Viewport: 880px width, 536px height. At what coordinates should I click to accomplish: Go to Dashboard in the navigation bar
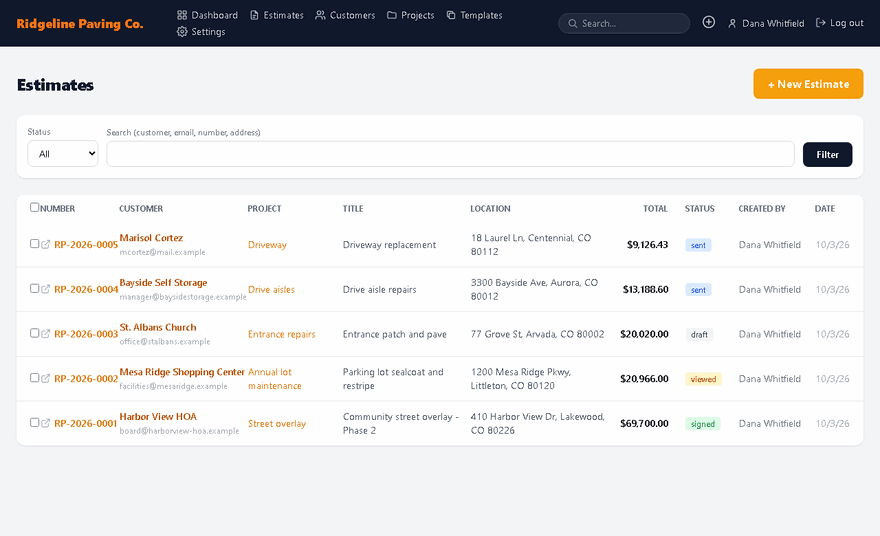tap(208, 15)
